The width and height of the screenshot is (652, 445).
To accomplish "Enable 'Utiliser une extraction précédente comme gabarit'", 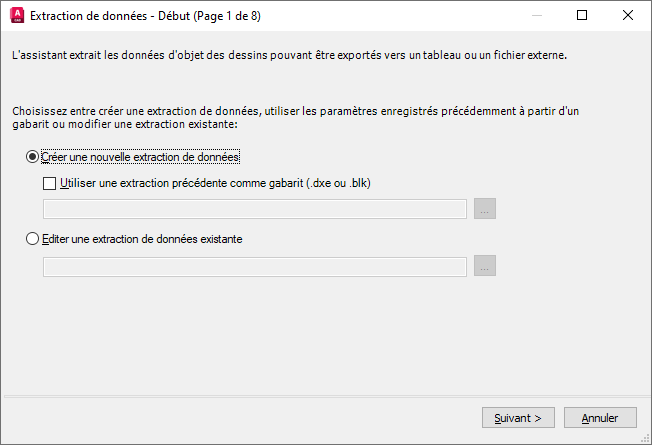I will coord(50,183).
